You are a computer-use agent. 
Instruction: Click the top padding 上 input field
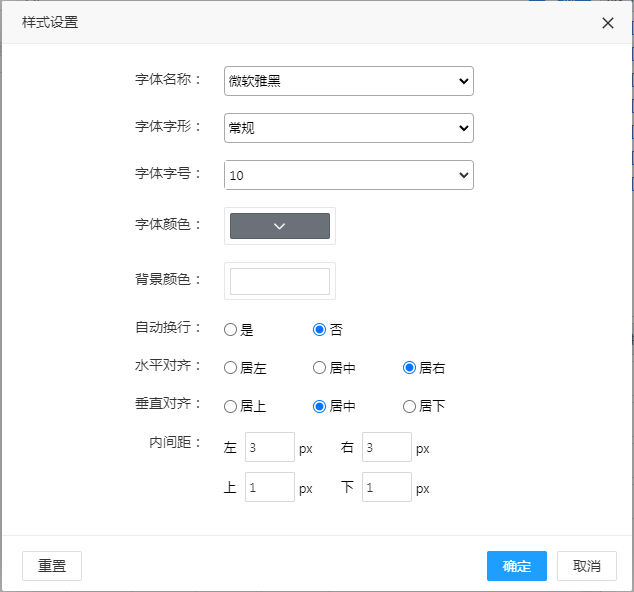coord(269,488)
